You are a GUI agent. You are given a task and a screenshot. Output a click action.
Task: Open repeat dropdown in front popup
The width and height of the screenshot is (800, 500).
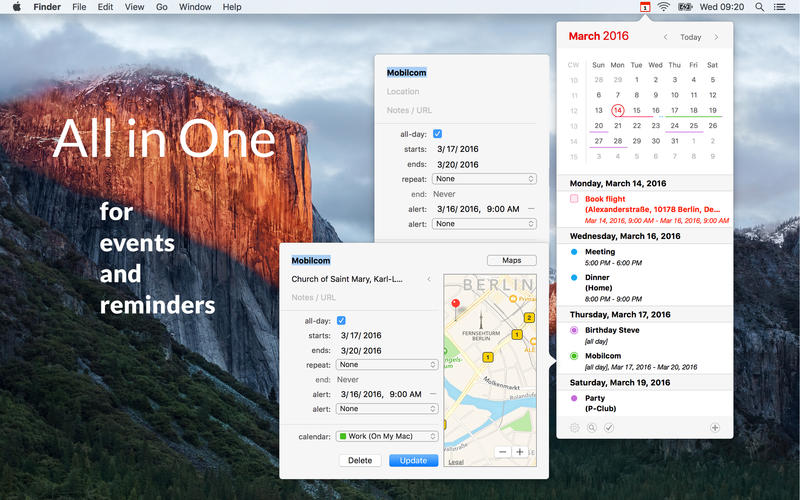coord(387,365)
